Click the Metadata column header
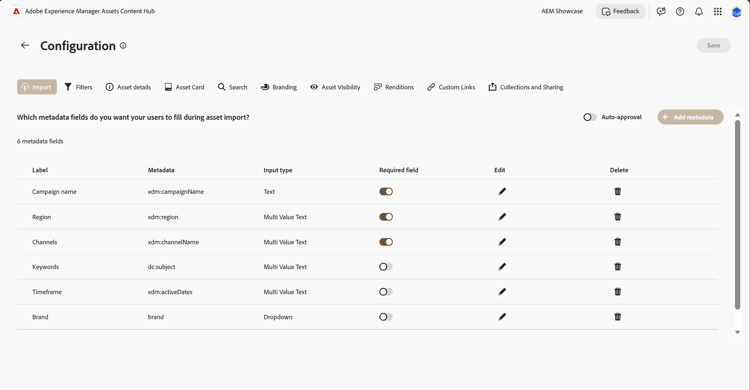This screenshot has width=750, height=390. (x=161, y=170)
